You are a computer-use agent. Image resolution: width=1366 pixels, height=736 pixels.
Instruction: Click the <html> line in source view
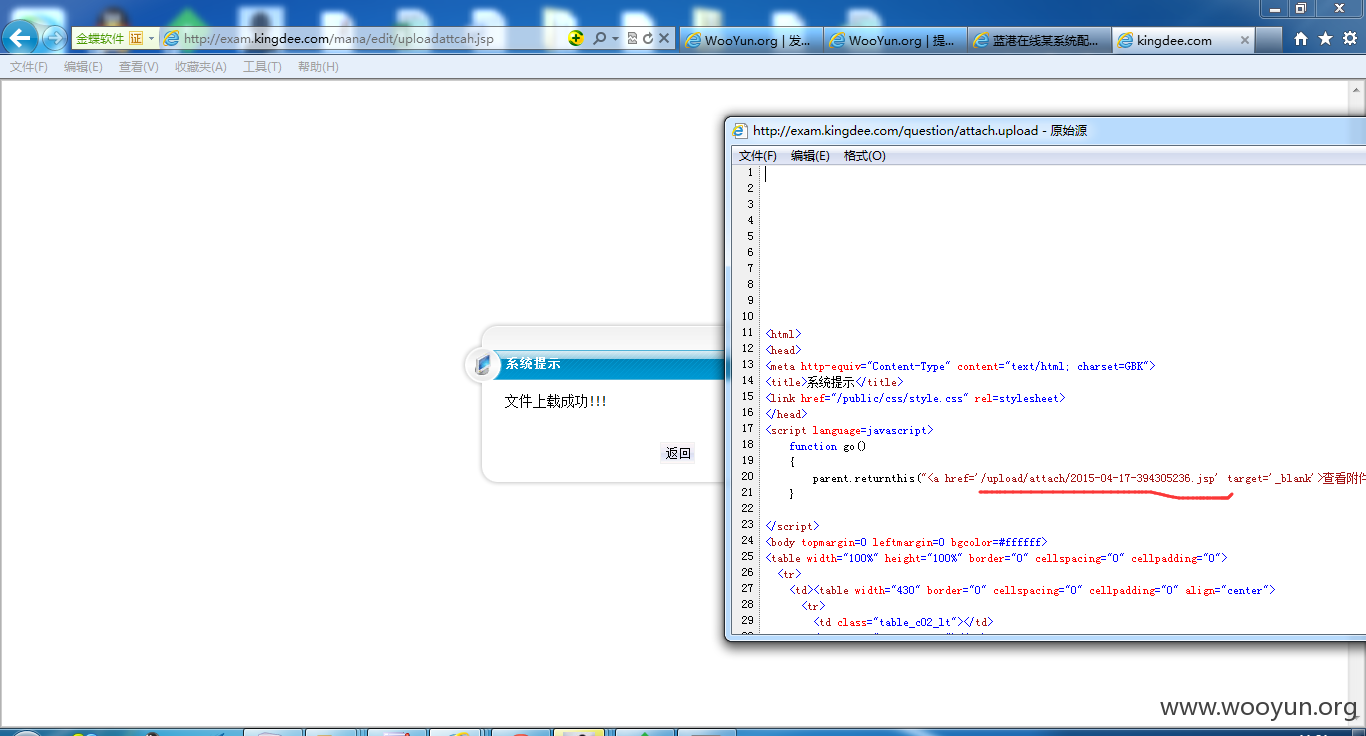tap(784, 334)
